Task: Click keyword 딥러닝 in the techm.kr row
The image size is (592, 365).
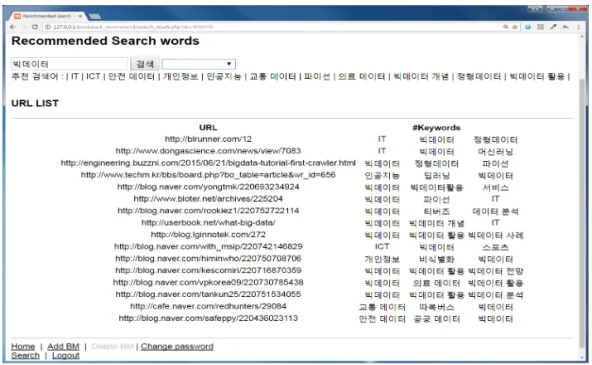Action: [x=436, y=176]
